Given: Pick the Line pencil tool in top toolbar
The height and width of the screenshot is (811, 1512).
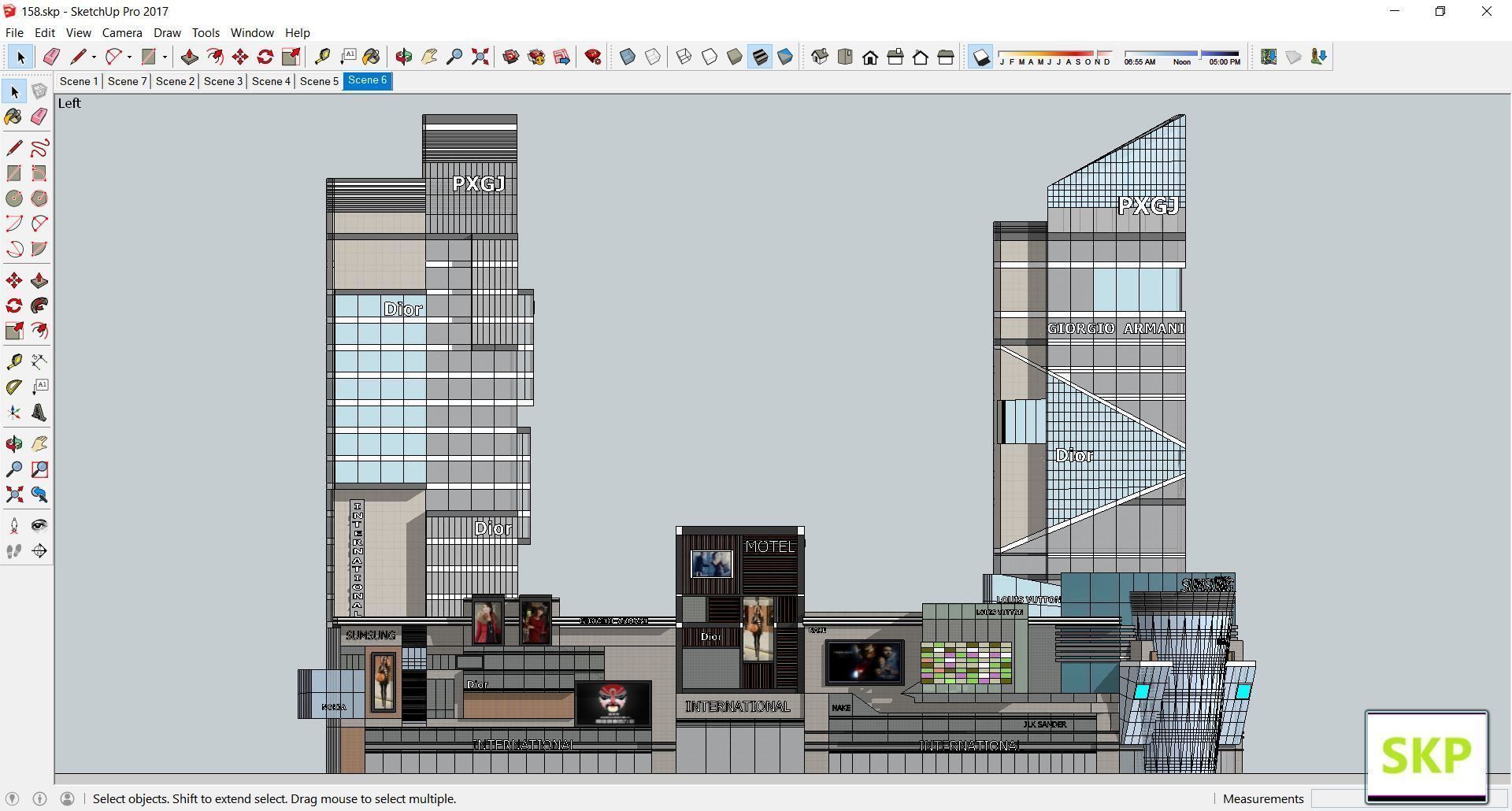Looking at the screenshot, I should click(x=77, y=57).
